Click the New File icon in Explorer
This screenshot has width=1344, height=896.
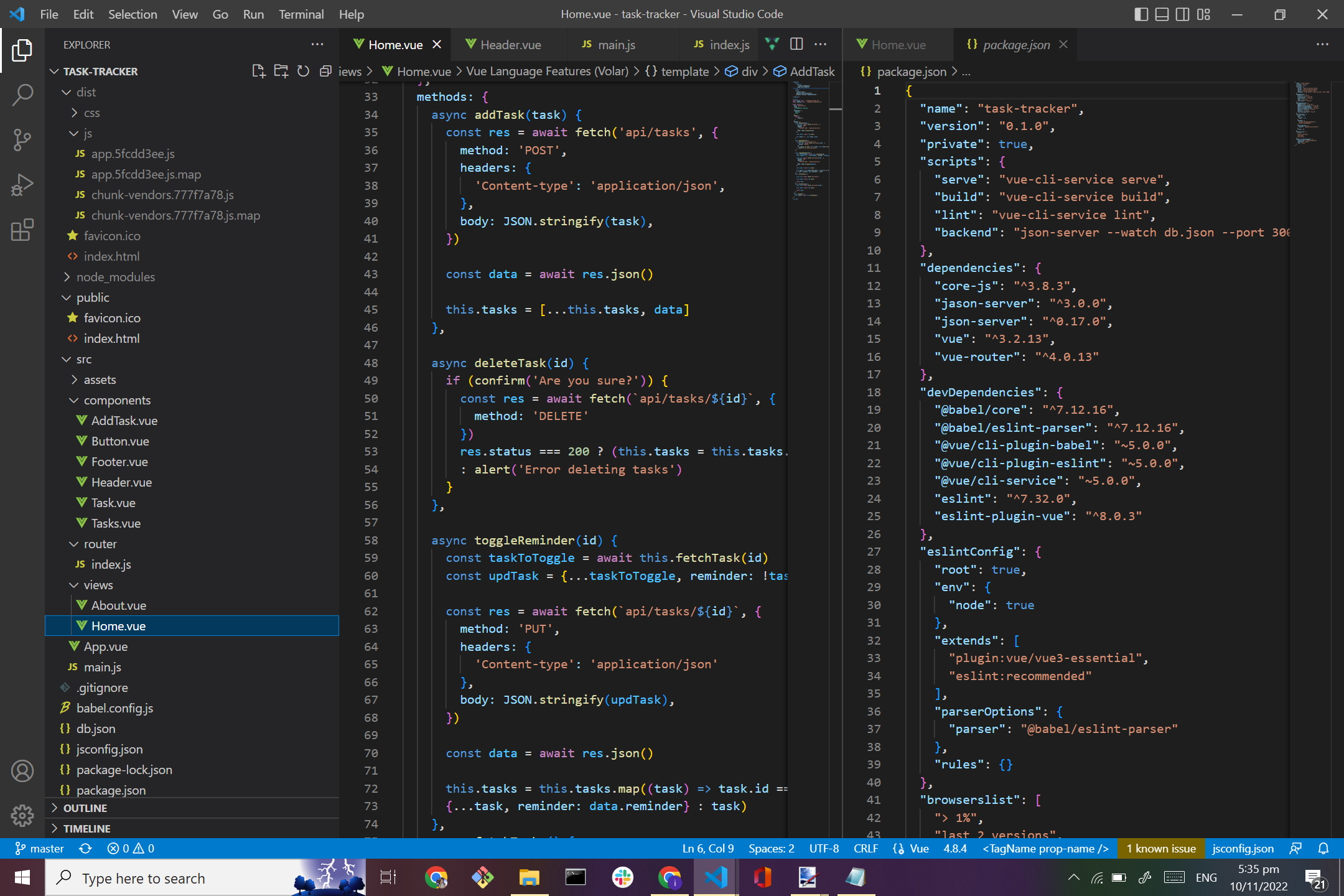click(258, 71)
